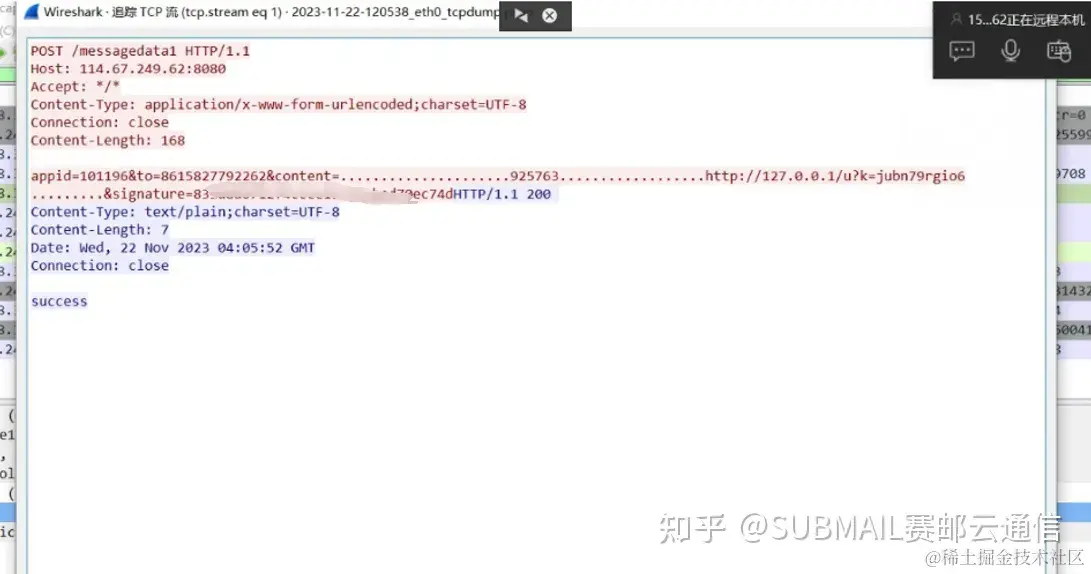Click the POST /messagedata1 request line
1091x574 pixels.
point(140,51)
